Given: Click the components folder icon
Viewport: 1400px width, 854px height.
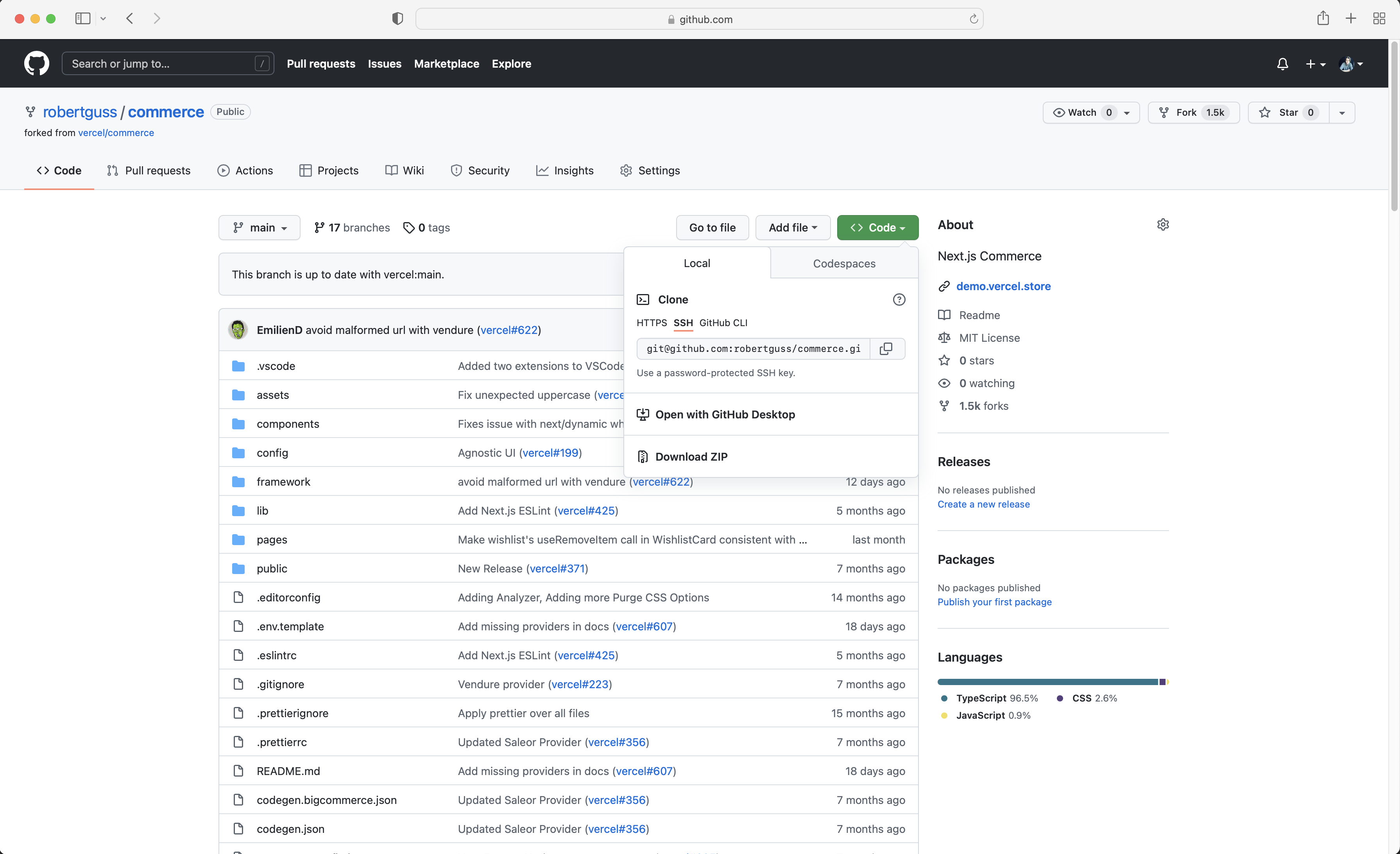Looking at the screenshot, I should pyautogui.click(x=239, y=423).
